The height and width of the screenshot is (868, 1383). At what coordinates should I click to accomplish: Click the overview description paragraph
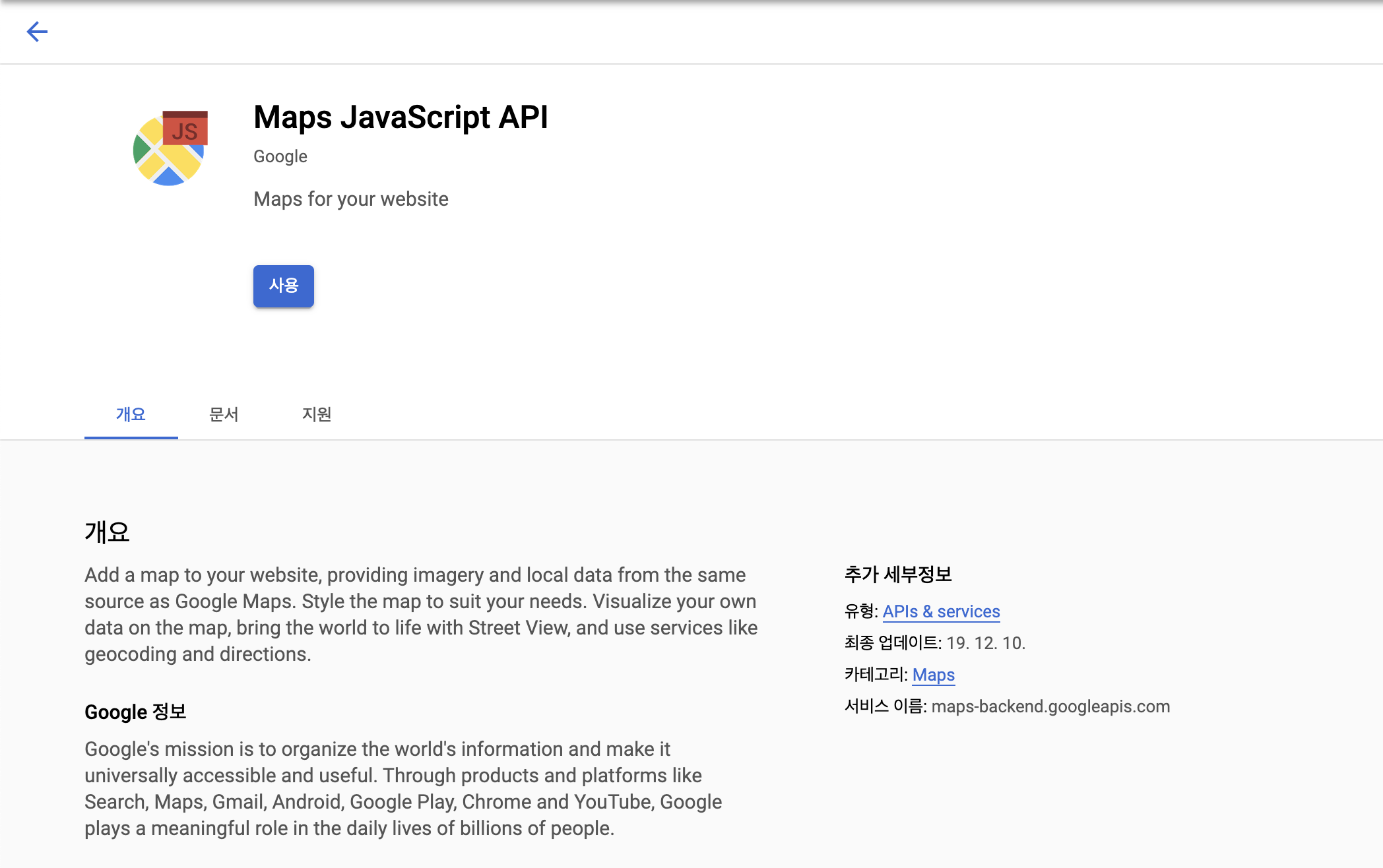coord(421,614)
